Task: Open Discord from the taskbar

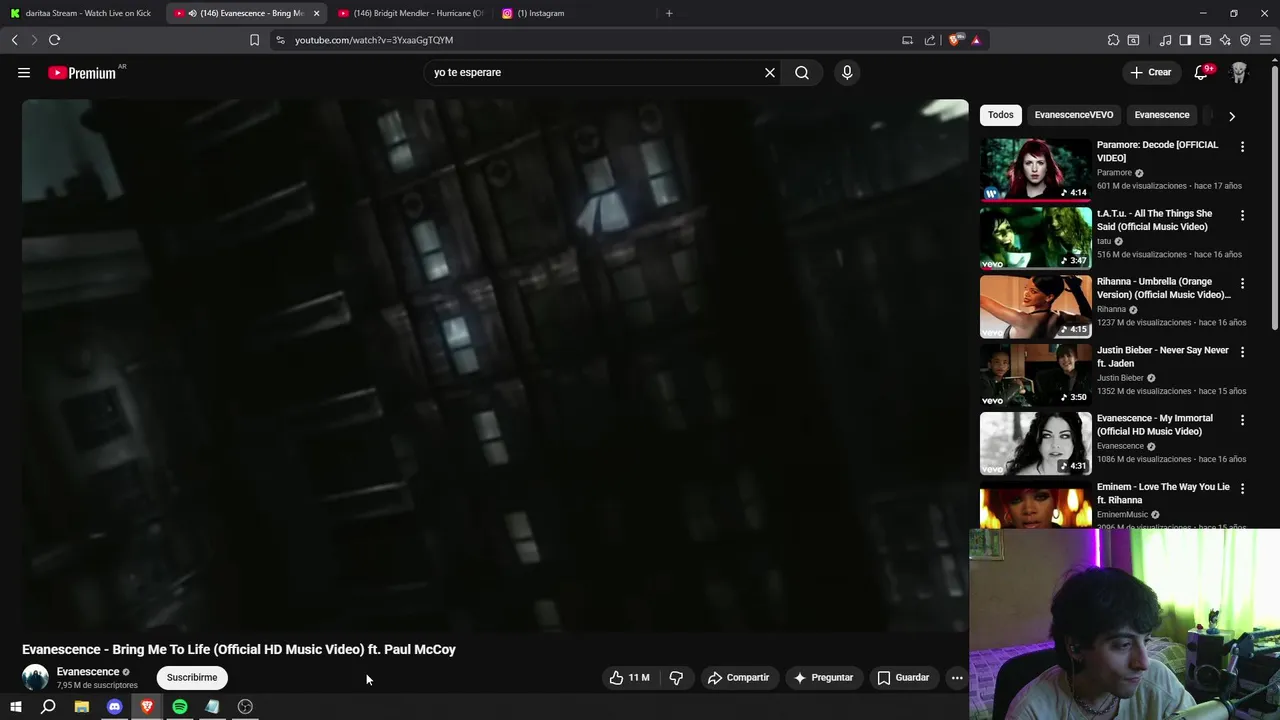Action: [114, 707]
